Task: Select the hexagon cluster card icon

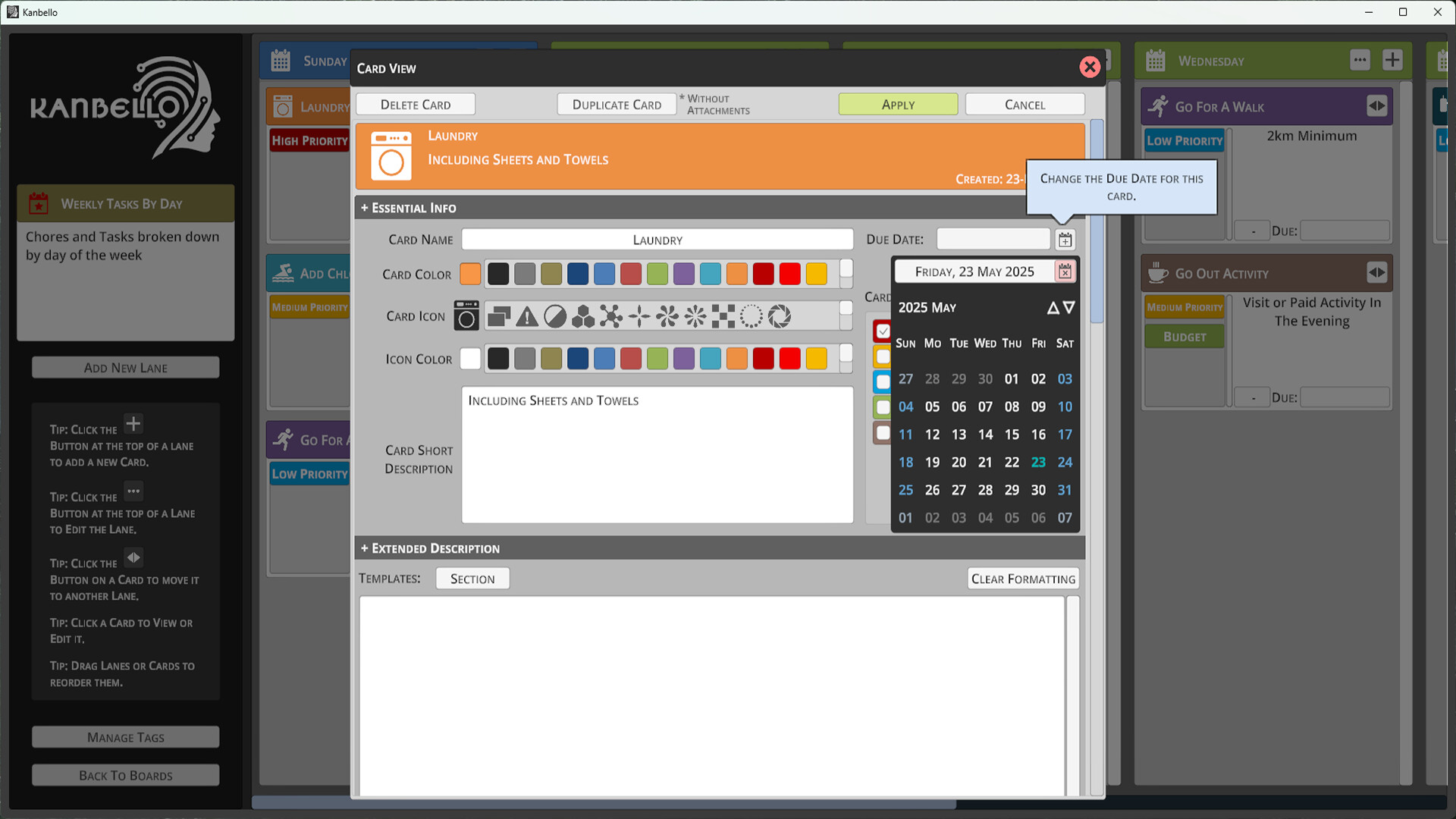Action: click(583, 316)
